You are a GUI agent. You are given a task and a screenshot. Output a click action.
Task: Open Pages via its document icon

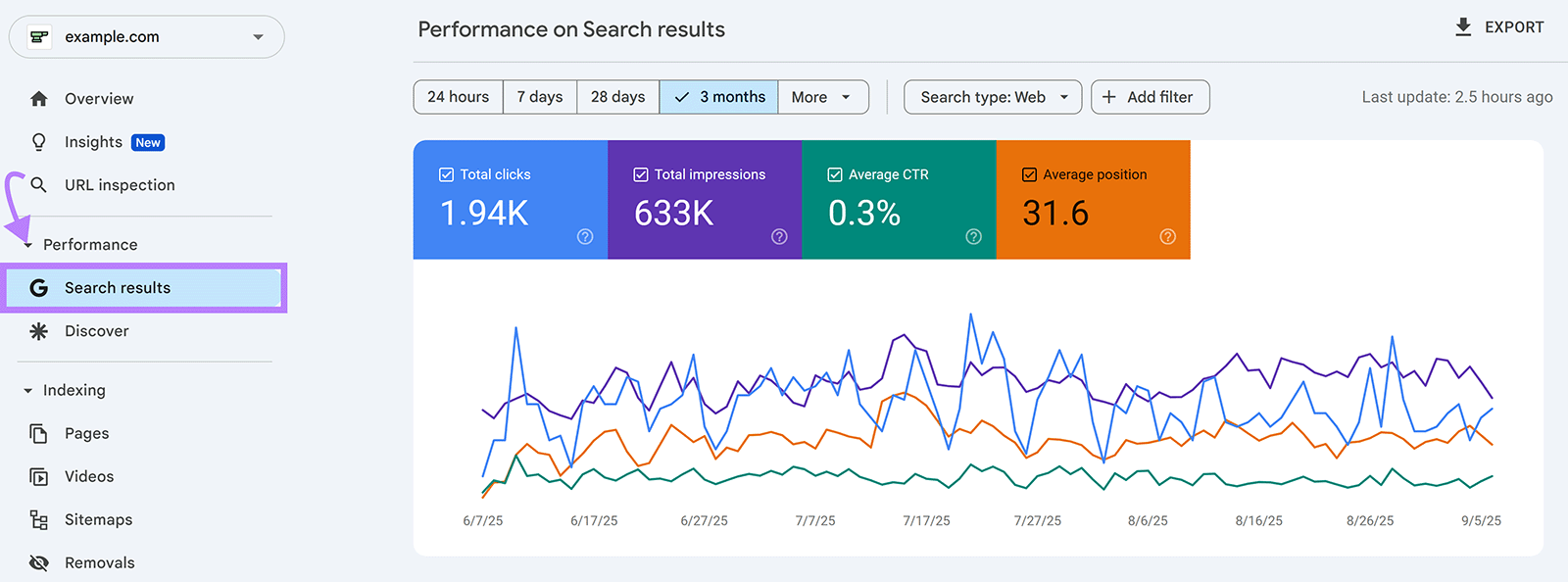39,433
